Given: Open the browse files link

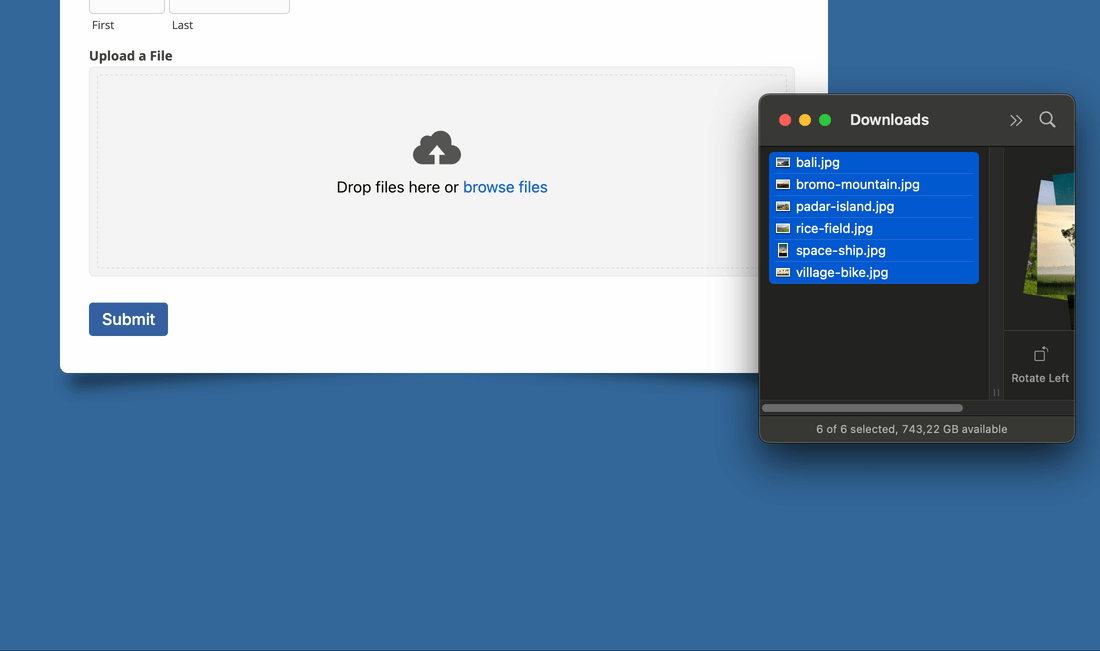Looking at the screenshot, I should point(505,187).
